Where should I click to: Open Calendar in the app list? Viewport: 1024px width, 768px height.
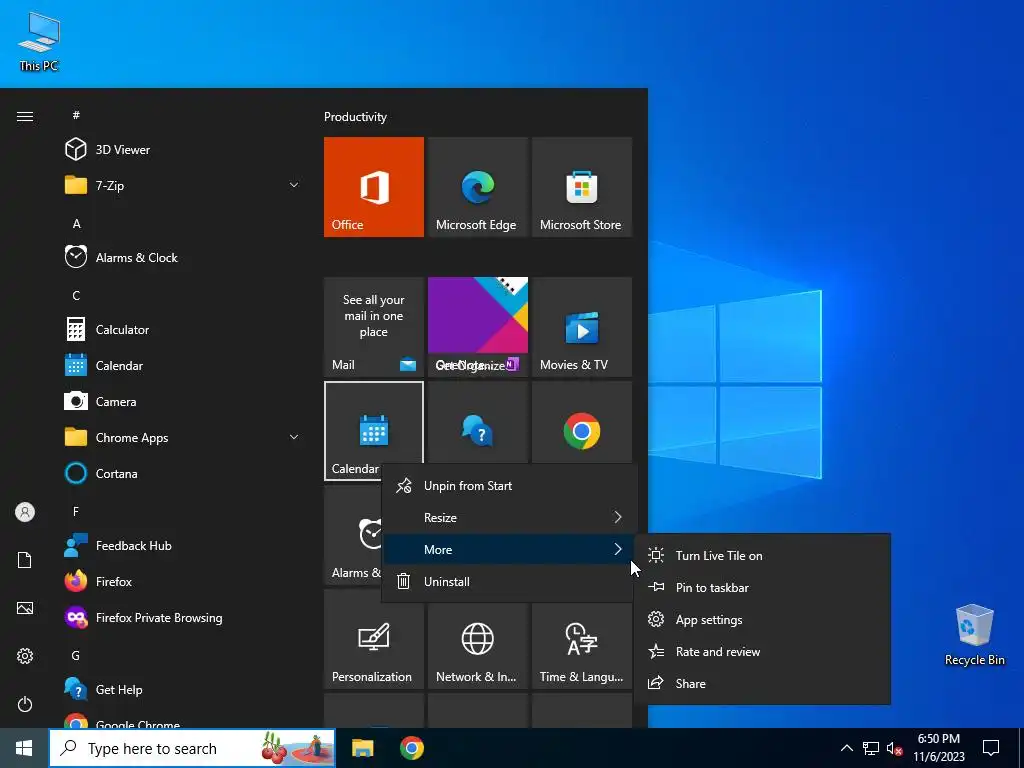point(183,366)
